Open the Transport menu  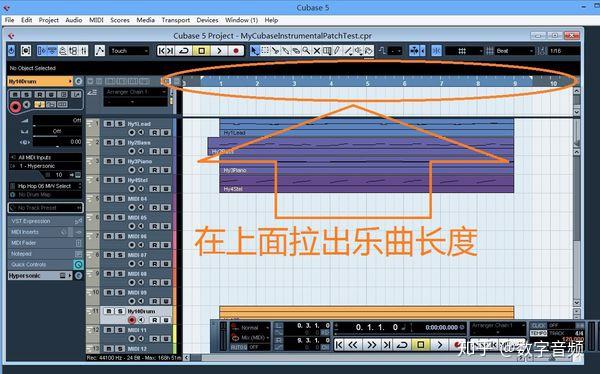[x=176, y=20]
